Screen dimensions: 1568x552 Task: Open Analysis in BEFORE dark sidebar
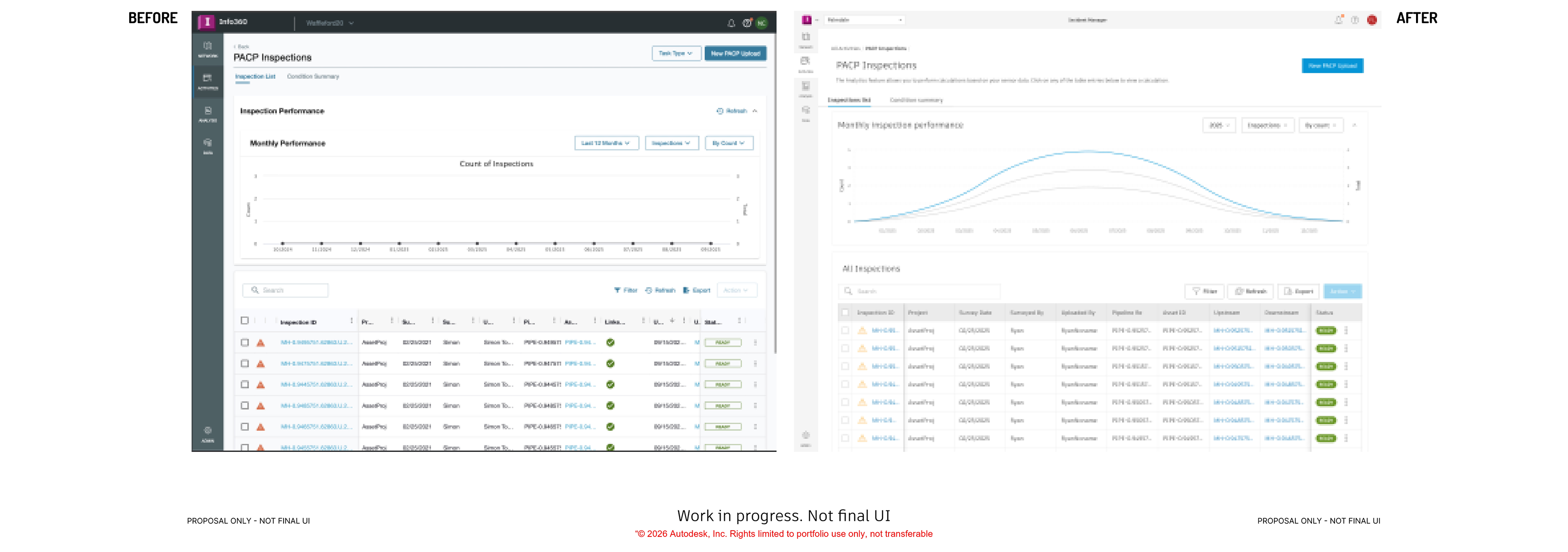207,114
